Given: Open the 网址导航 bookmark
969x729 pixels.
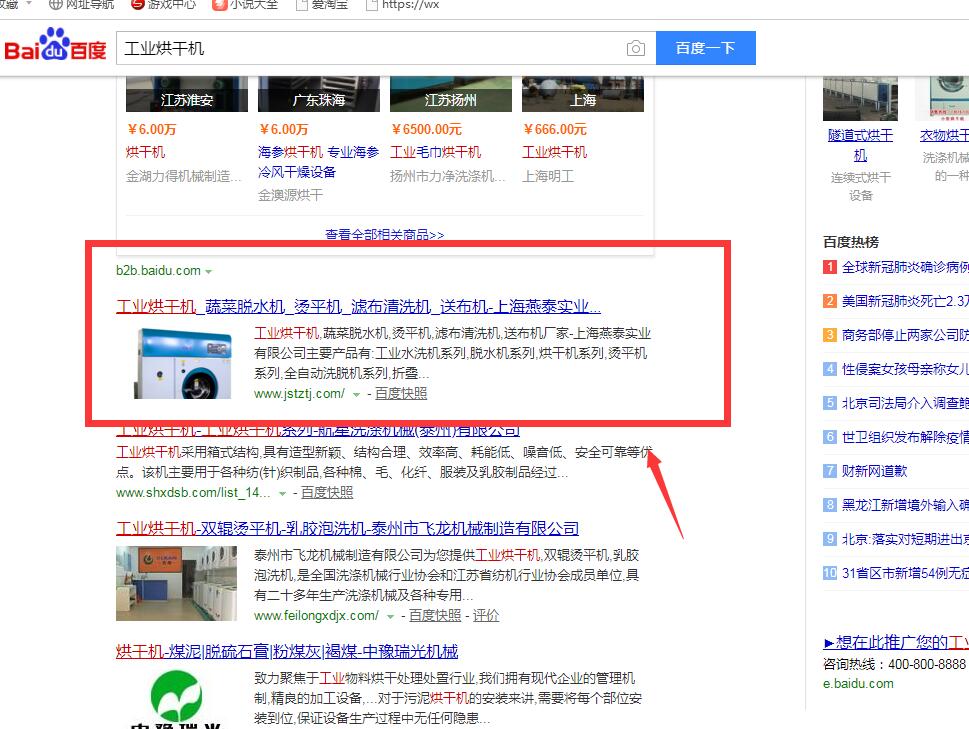Looking at the screenshot, I should (82, 4).
